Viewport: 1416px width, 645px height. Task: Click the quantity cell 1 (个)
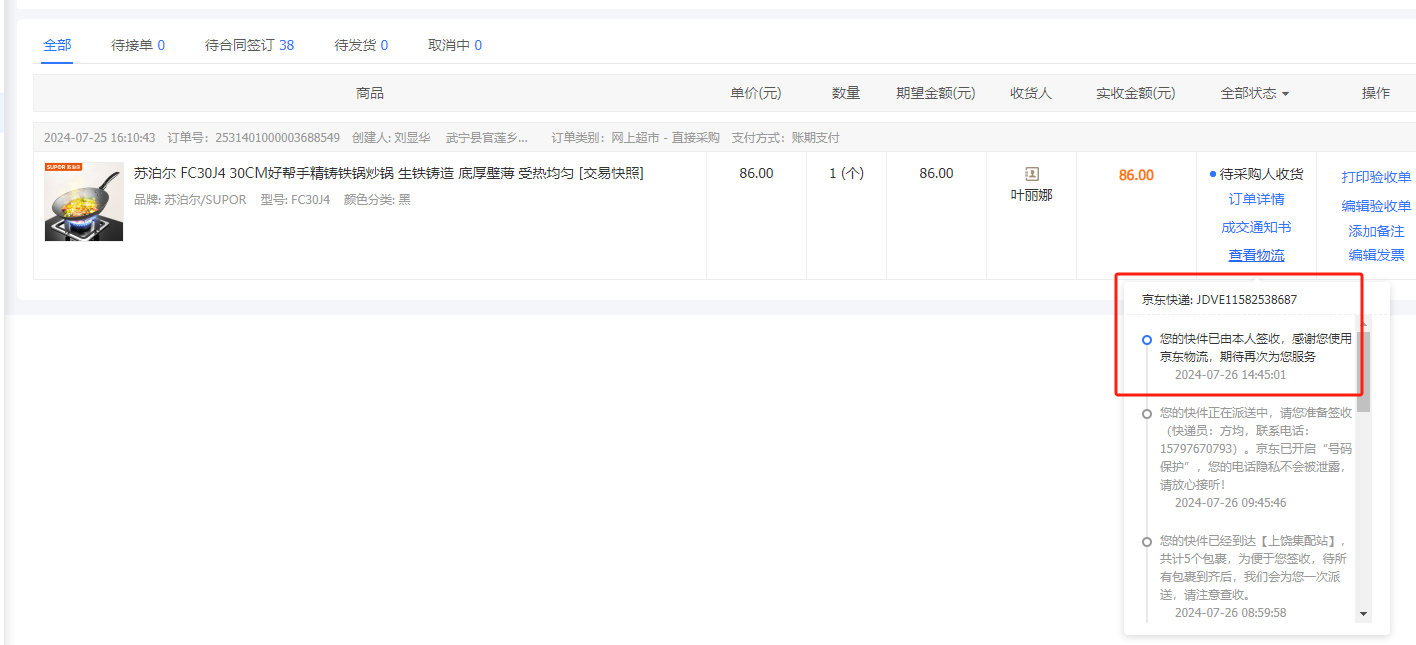[846, 173]
